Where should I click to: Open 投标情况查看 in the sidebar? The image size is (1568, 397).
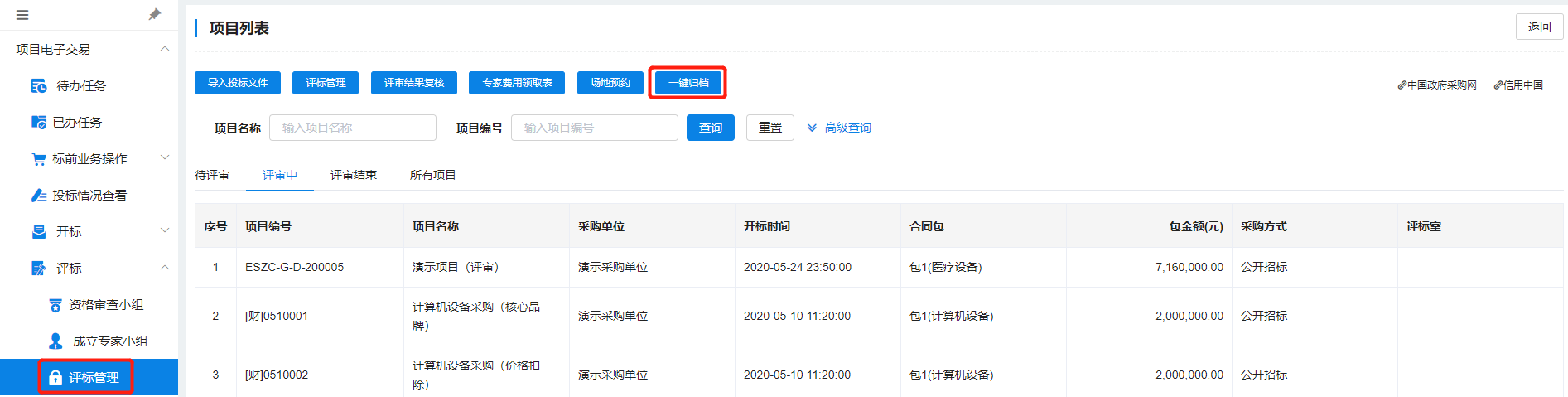[x=89, y=196]
